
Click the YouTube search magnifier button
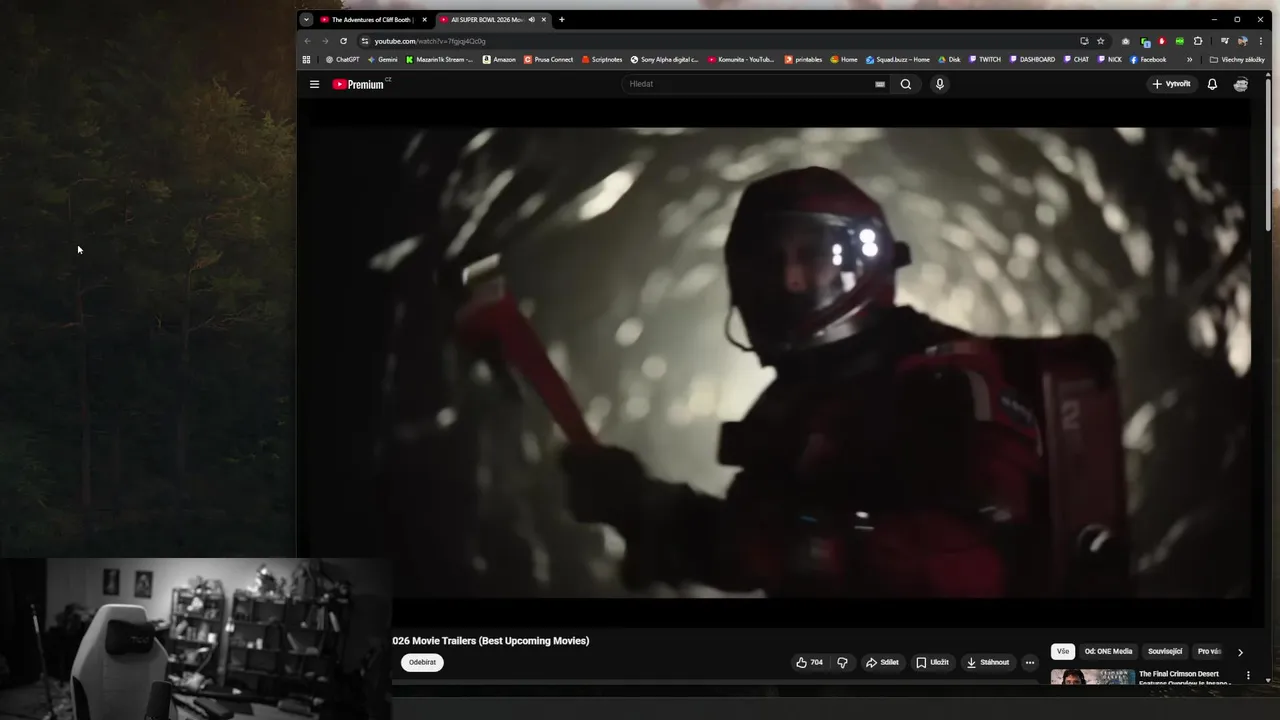906,84
